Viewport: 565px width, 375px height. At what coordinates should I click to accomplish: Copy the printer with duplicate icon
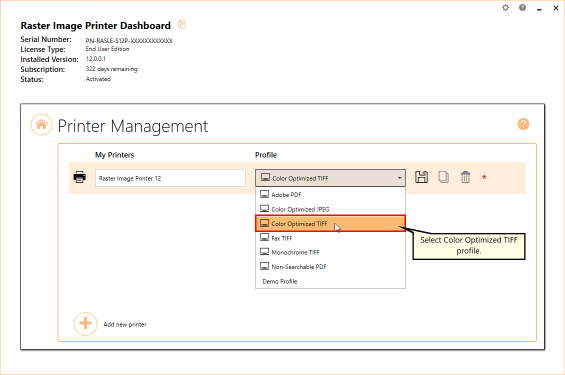point(444,177)
